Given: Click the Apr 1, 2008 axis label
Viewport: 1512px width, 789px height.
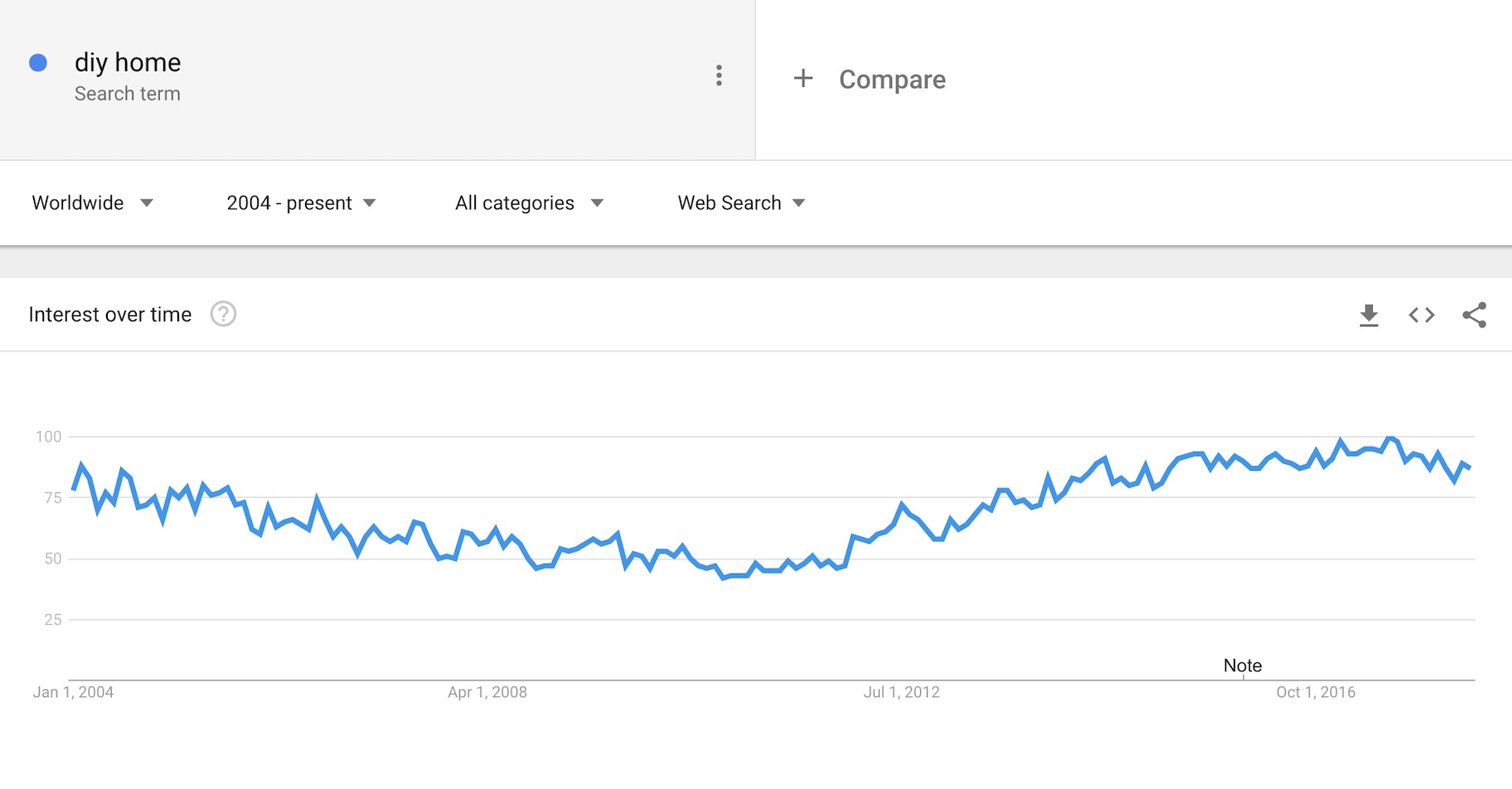Looking at the screenshot, I should pyautogui.click(x=487, y=692).
